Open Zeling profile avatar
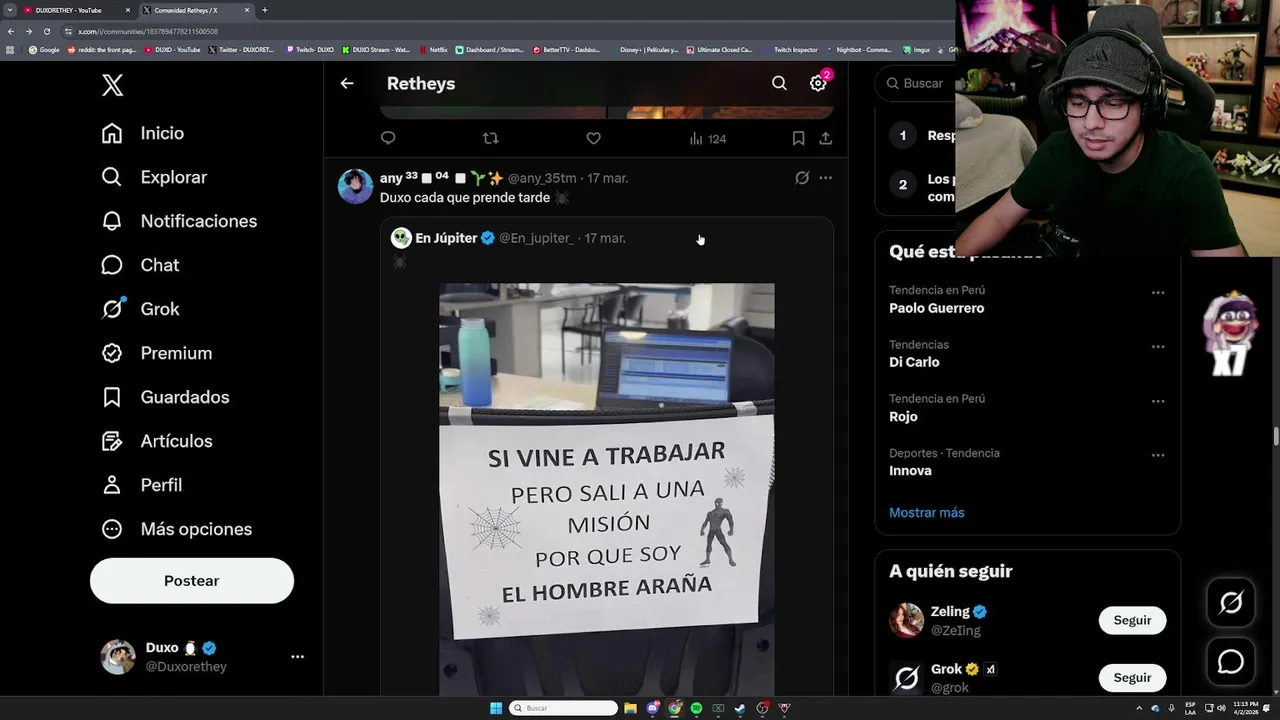 907,620
